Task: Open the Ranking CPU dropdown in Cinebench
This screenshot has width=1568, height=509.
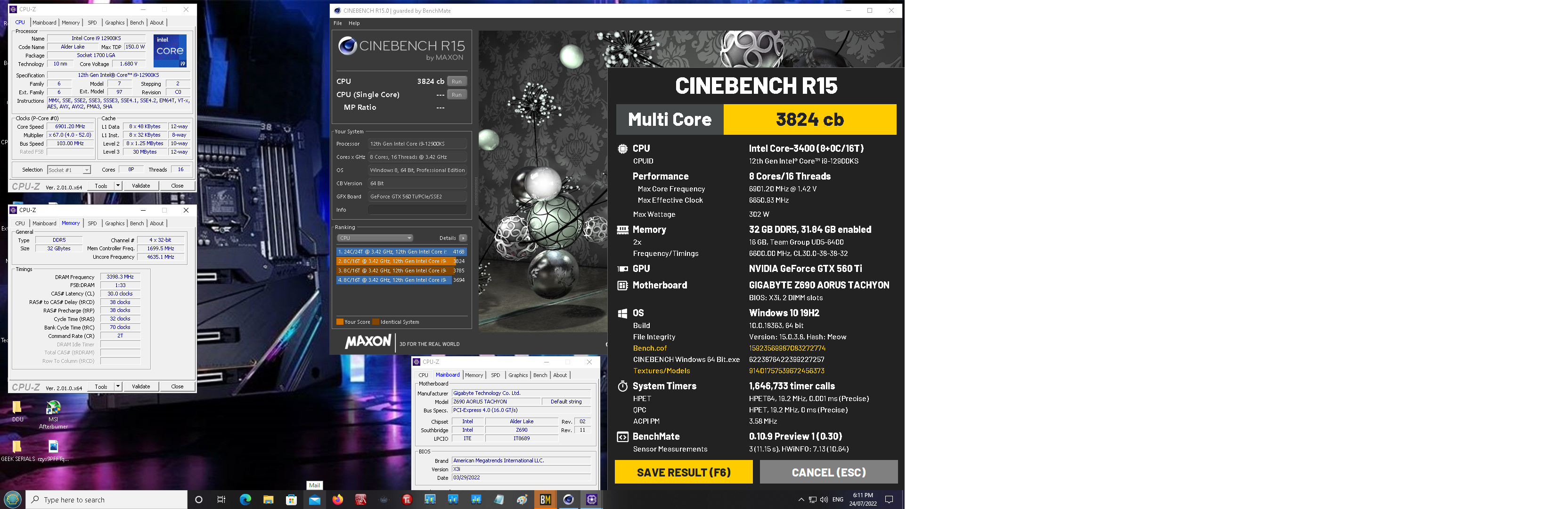Action: point(375,238)
